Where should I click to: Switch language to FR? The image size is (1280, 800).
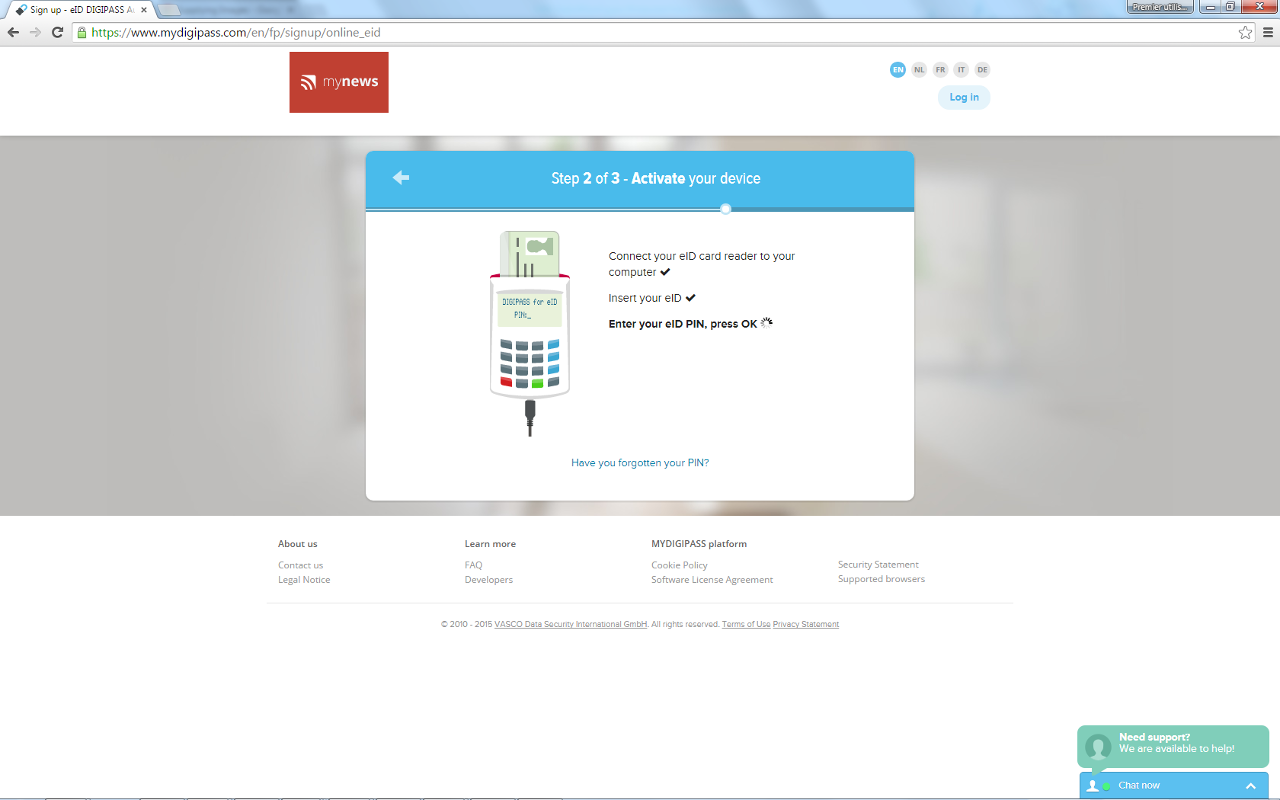tap(940, 70)
